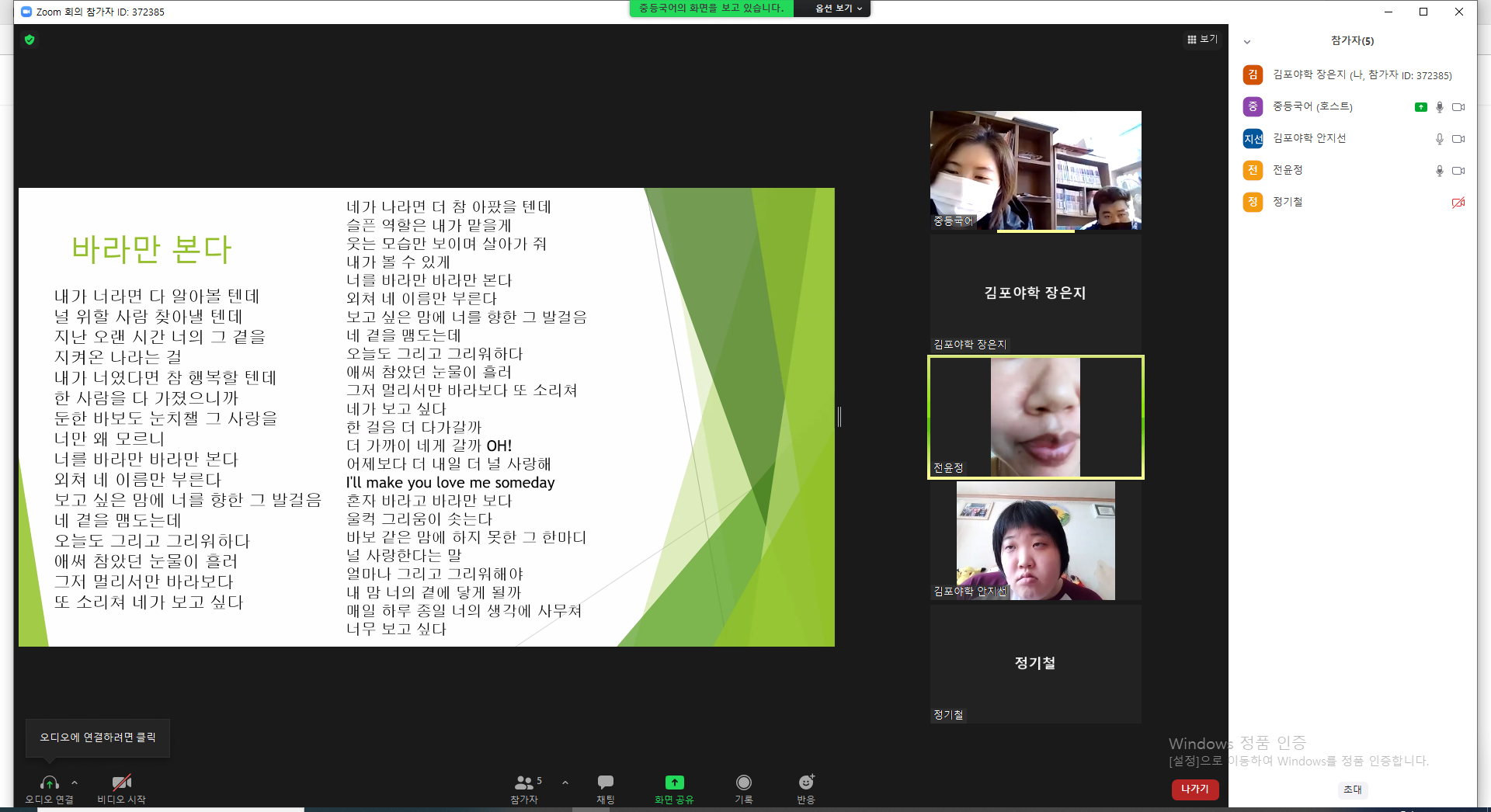The height and width of the screenshot is (812, 1491).
Task: Click the shared screen divider handle
Action: [839, 417]
